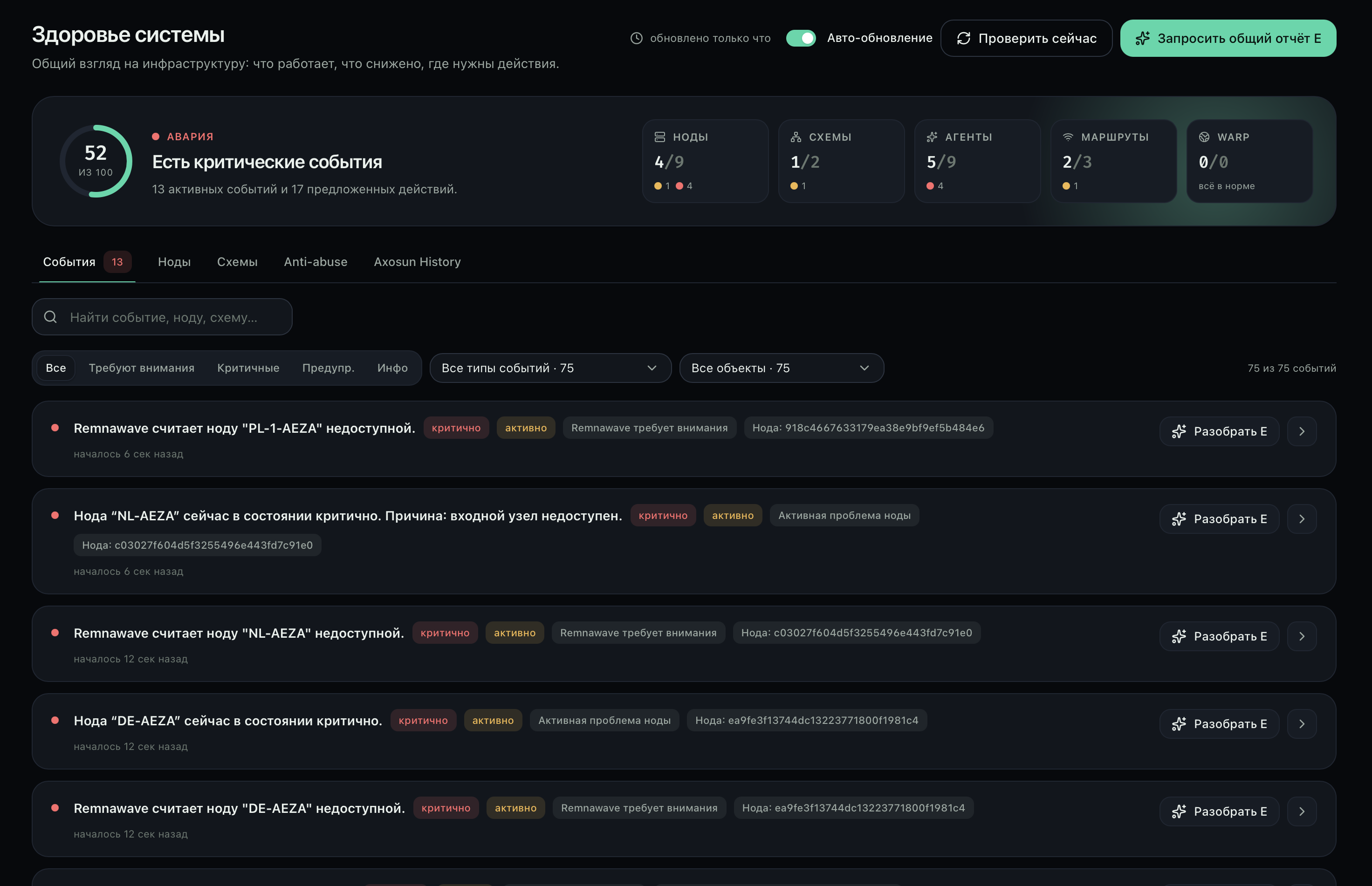
Task: Select the Инфо filter
Action: tap(392, 368)
